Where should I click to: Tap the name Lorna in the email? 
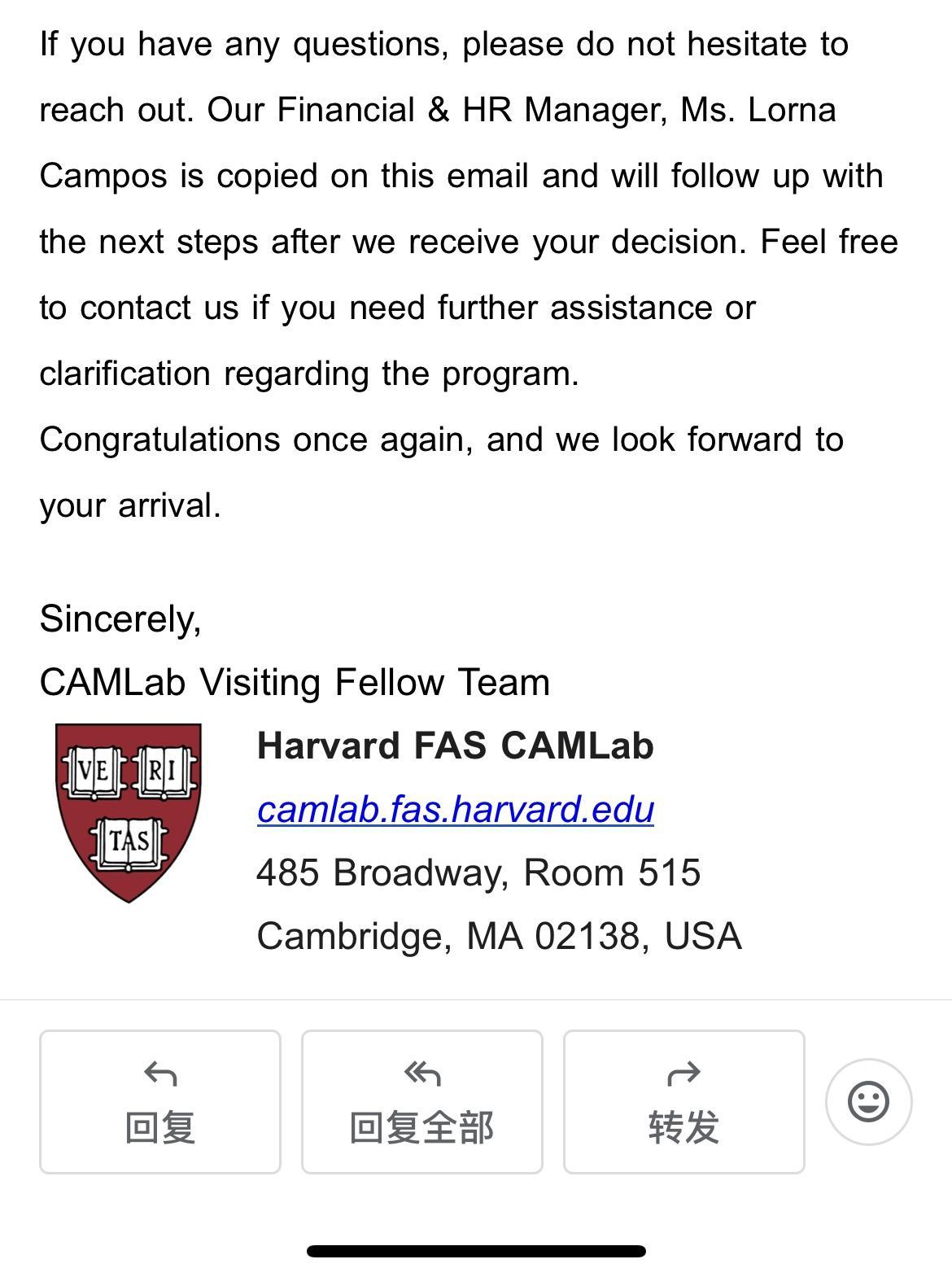point(792,110)
